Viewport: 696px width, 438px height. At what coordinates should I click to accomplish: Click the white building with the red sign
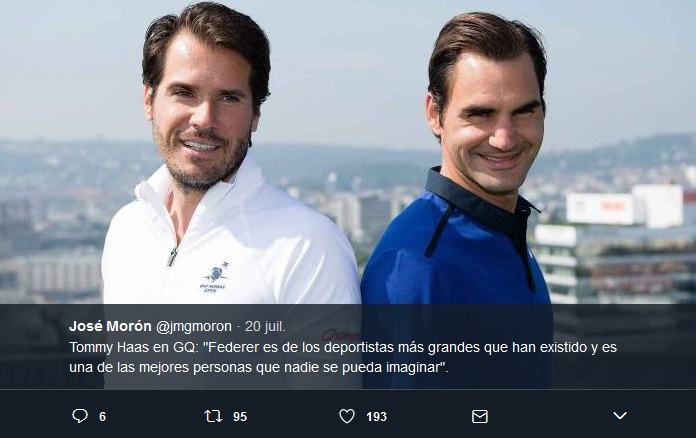click(x=625, y=207)
